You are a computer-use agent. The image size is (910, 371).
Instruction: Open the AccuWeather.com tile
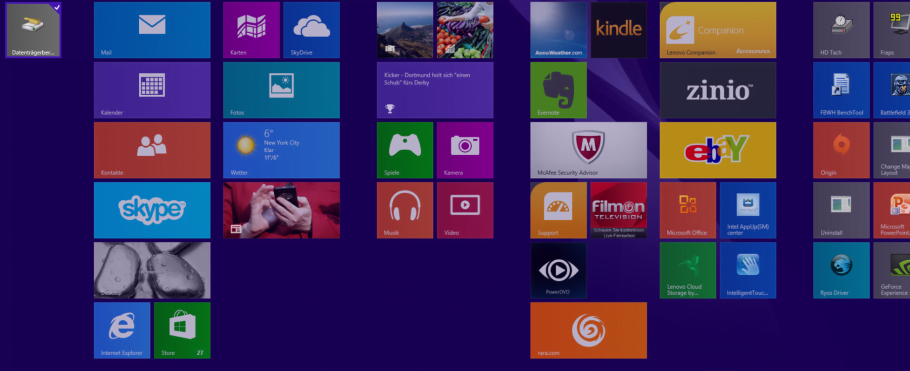pos(558,30)
